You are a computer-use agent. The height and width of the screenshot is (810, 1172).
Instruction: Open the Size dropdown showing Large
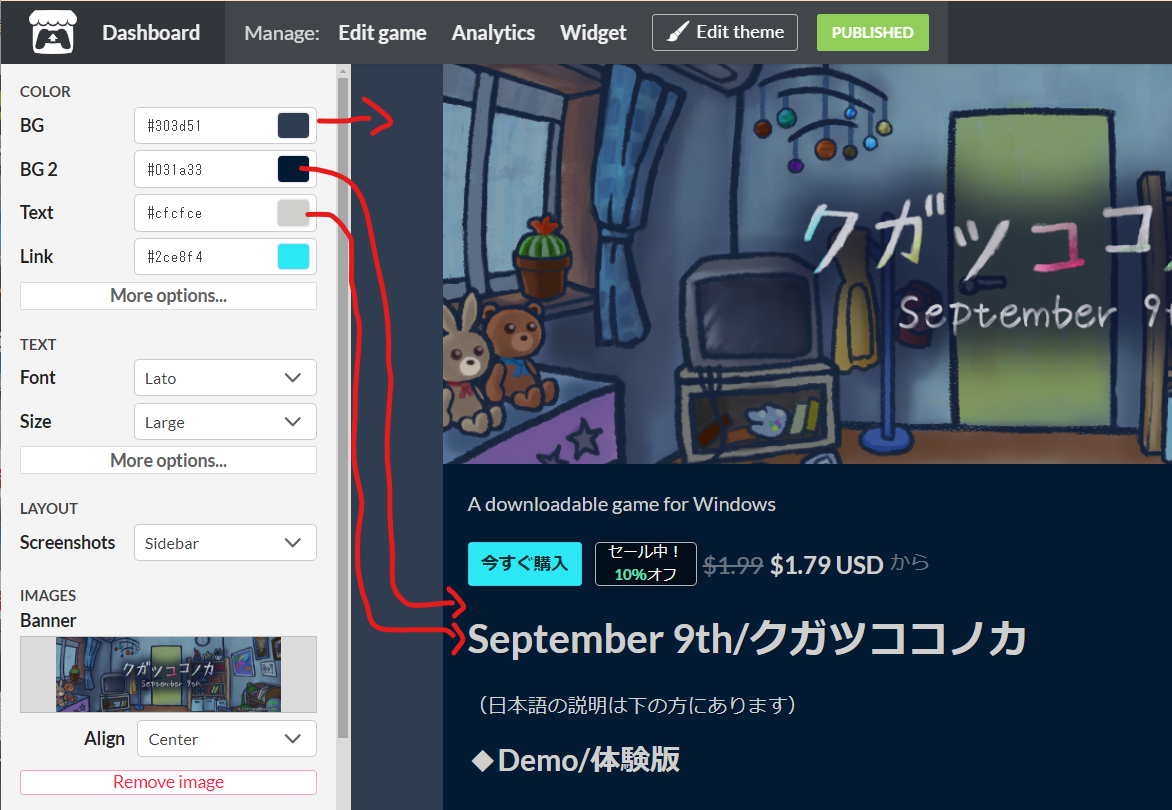coord(225,422)
